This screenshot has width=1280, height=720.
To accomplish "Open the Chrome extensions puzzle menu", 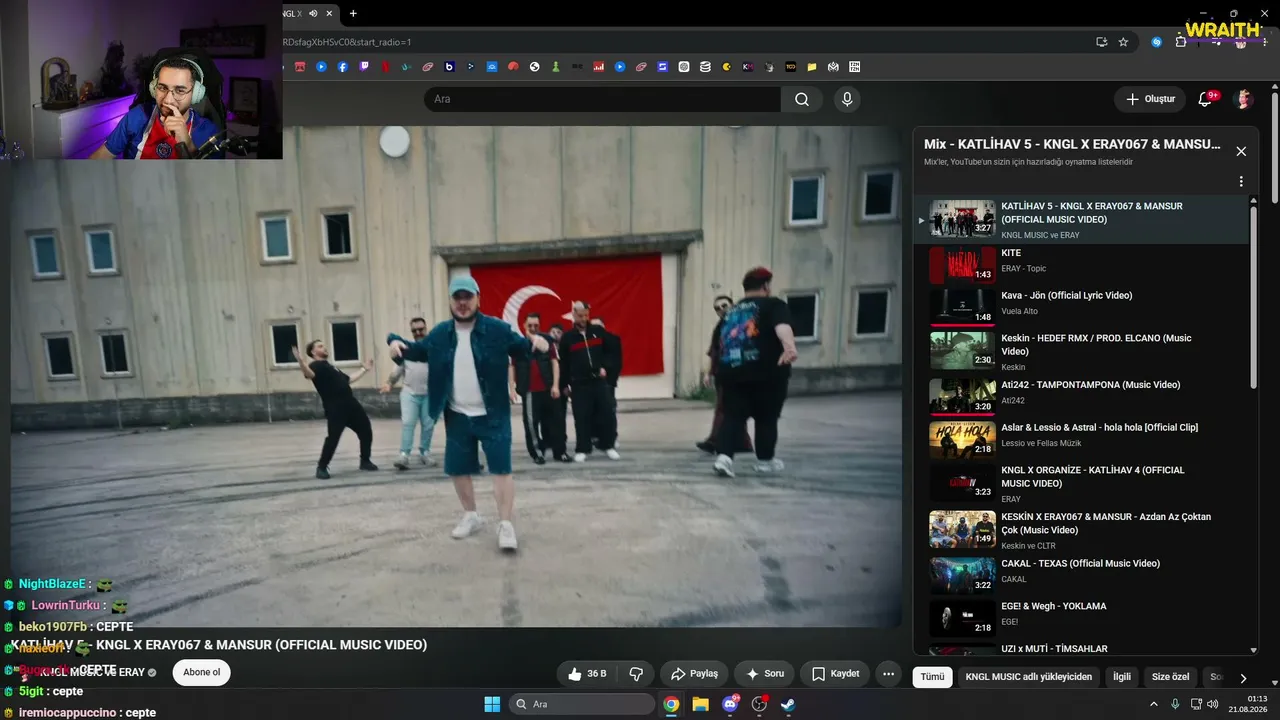I will click(1181, 42).
